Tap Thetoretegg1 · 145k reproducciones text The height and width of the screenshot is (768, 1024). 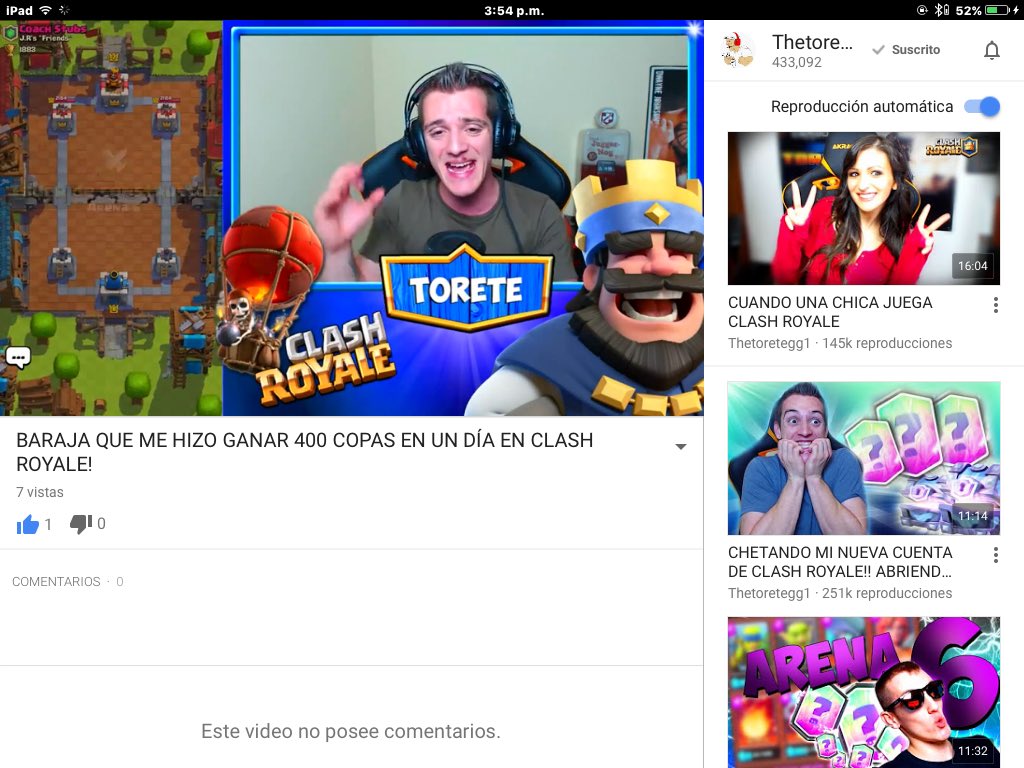[840, 343]
